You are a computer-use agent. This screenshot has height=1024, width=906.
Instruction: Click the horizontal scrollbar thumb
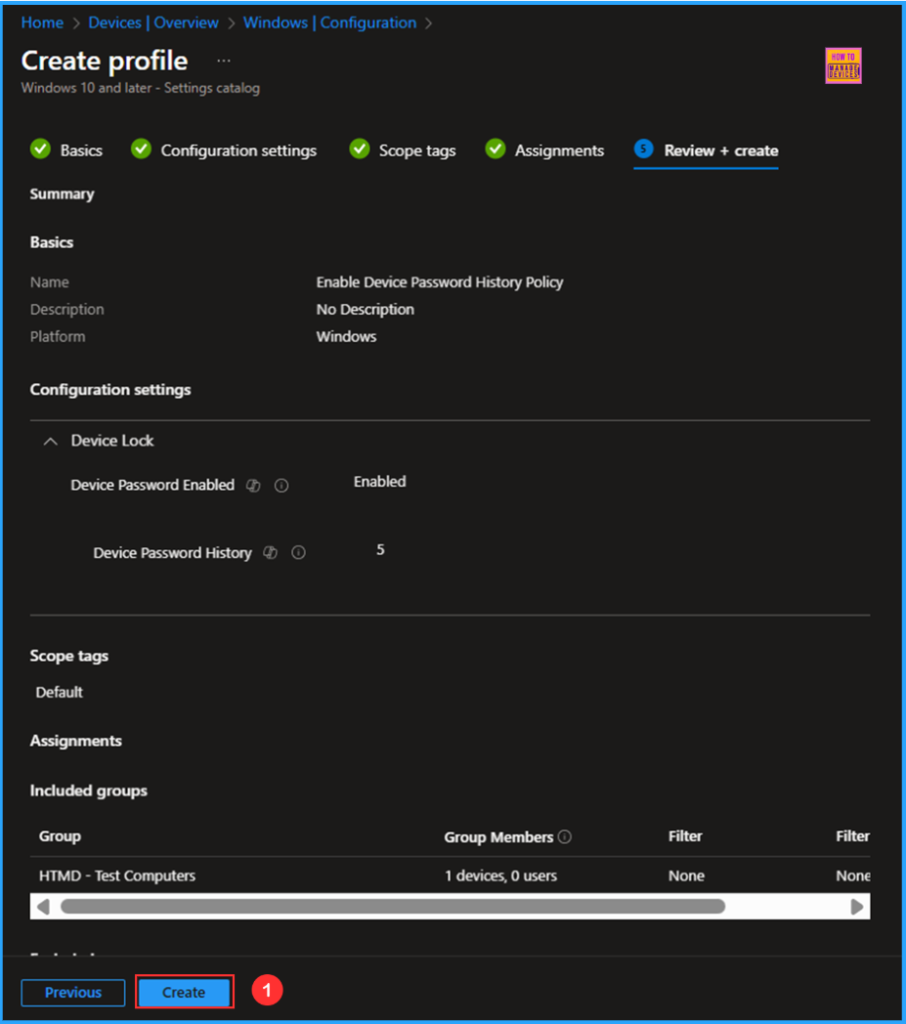coord(393,906)
